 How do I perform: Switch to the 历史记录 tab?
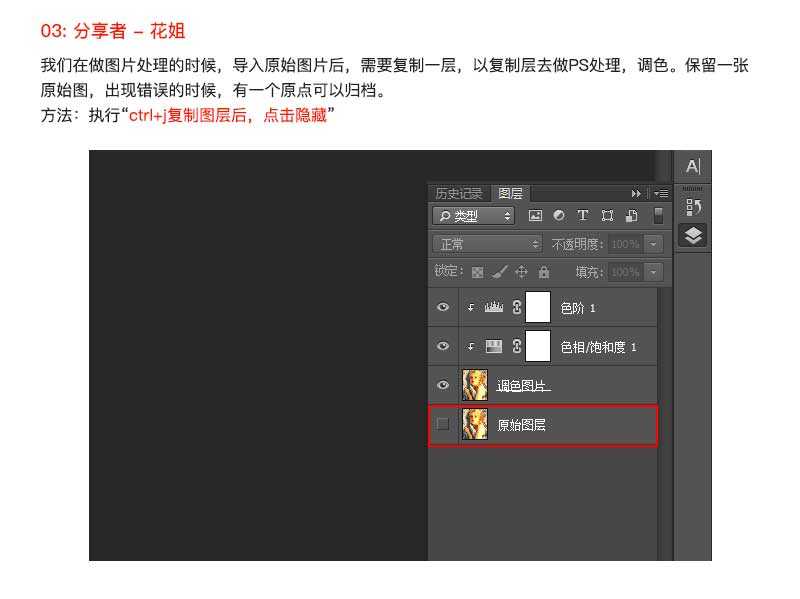click(x=458, y=193)
